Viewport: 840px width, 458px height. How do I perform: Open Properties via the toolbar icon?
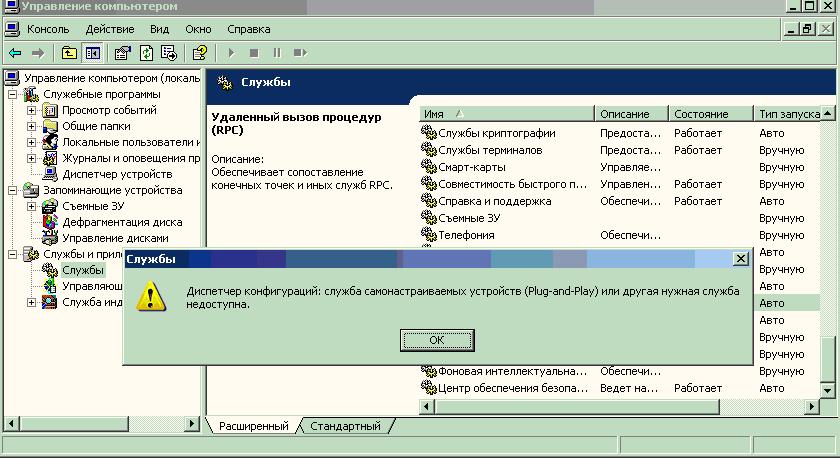tap(123, 53)
